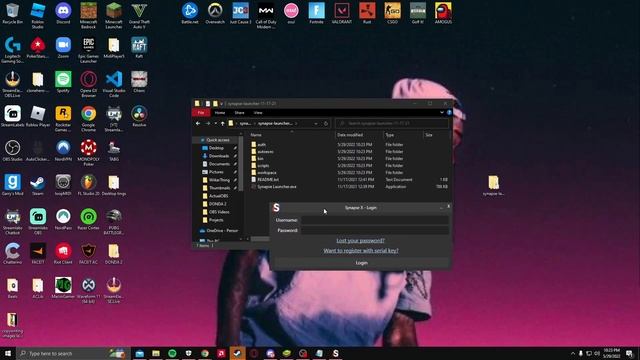Open the Opera GX Browser shortcut
This screenshot has width=640, height=360.
coord(88,84)
